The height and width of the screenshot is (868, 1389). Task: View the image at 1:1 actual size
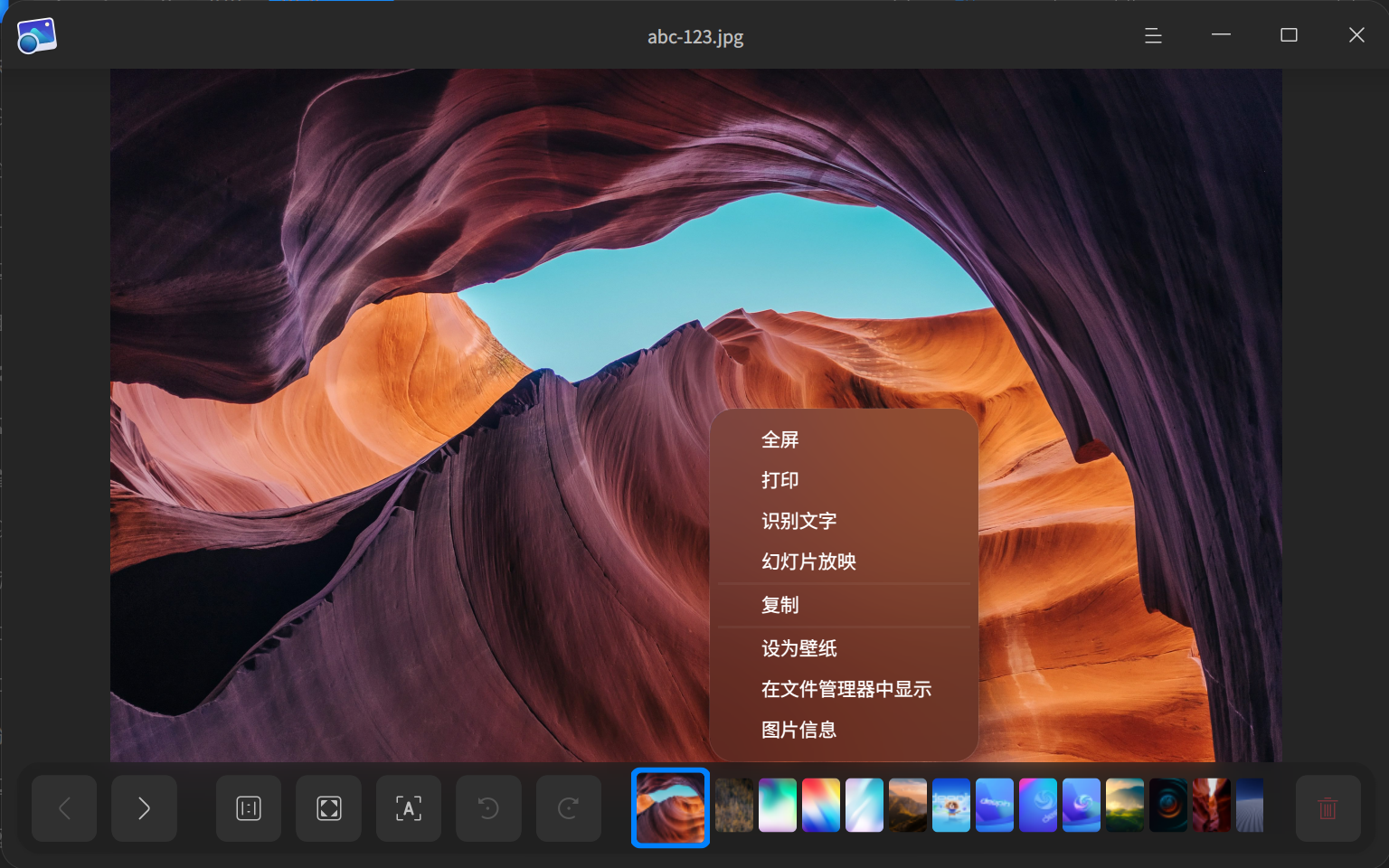pyautogui.click(x=249, y=808)
